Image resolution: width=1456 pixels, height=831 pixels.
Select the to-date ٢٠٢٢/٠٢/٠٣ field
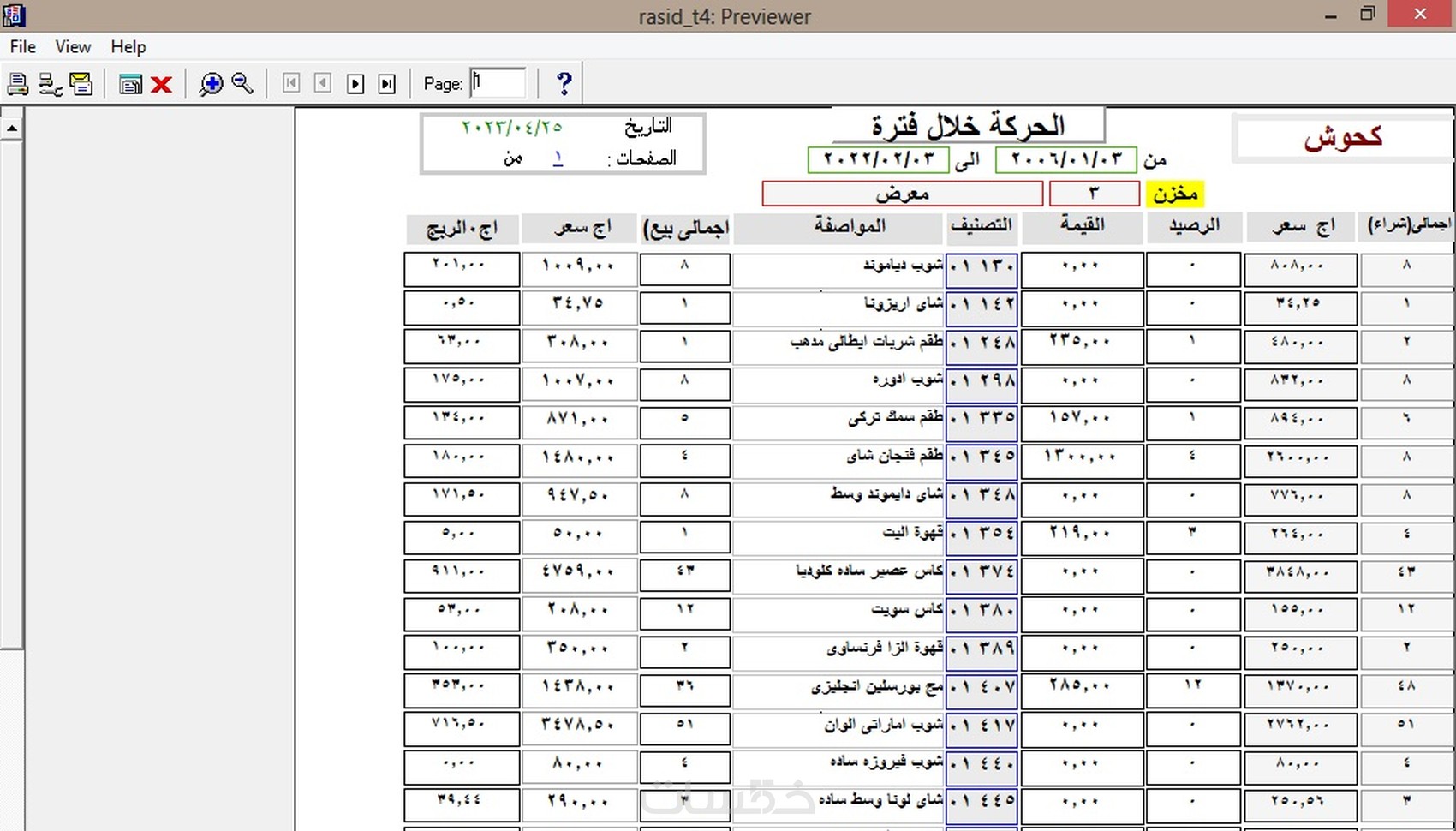point(879,159)
